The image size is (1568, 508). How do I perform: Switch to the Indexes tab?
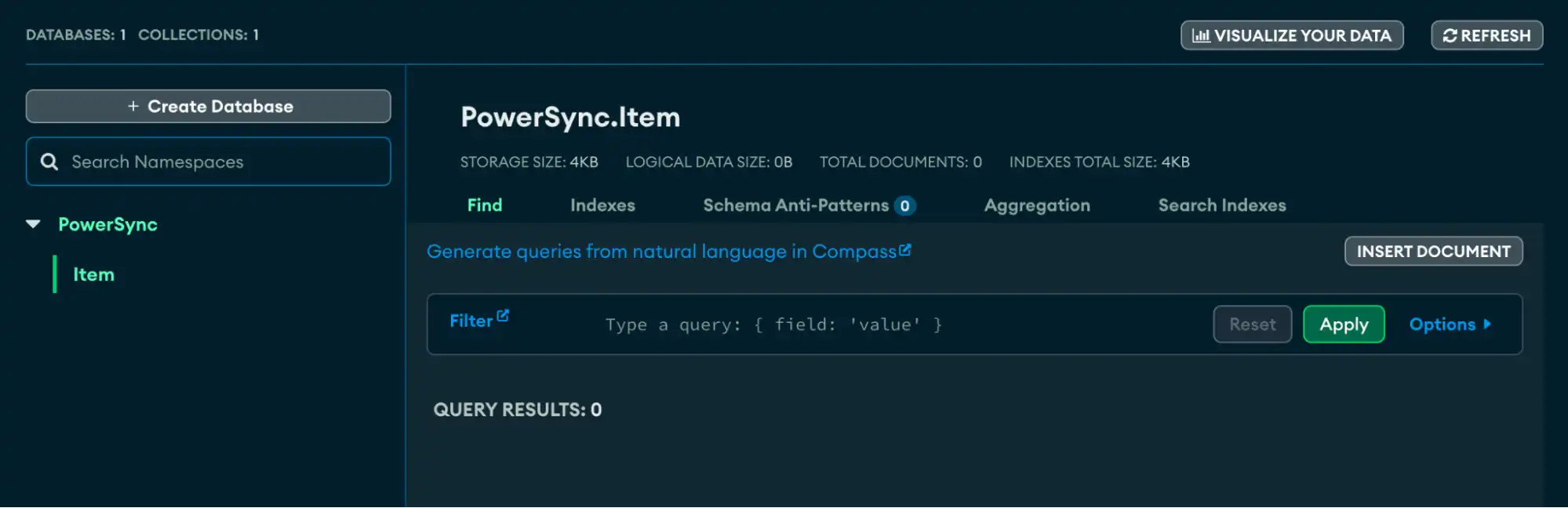[602, 205]
